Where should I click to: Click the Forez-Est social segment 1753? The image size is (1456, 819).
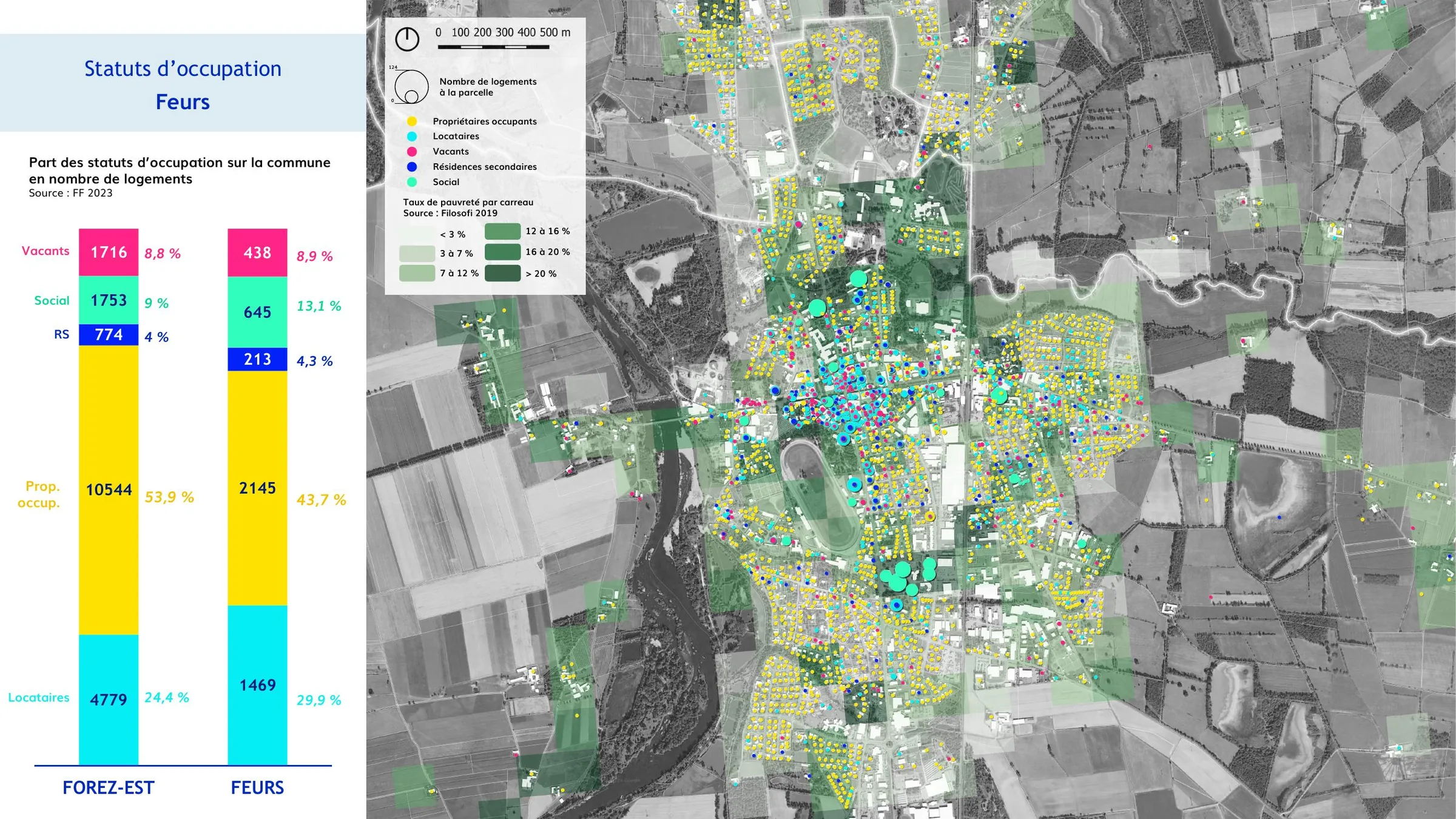pyautogui.click(x=109, y=300)
